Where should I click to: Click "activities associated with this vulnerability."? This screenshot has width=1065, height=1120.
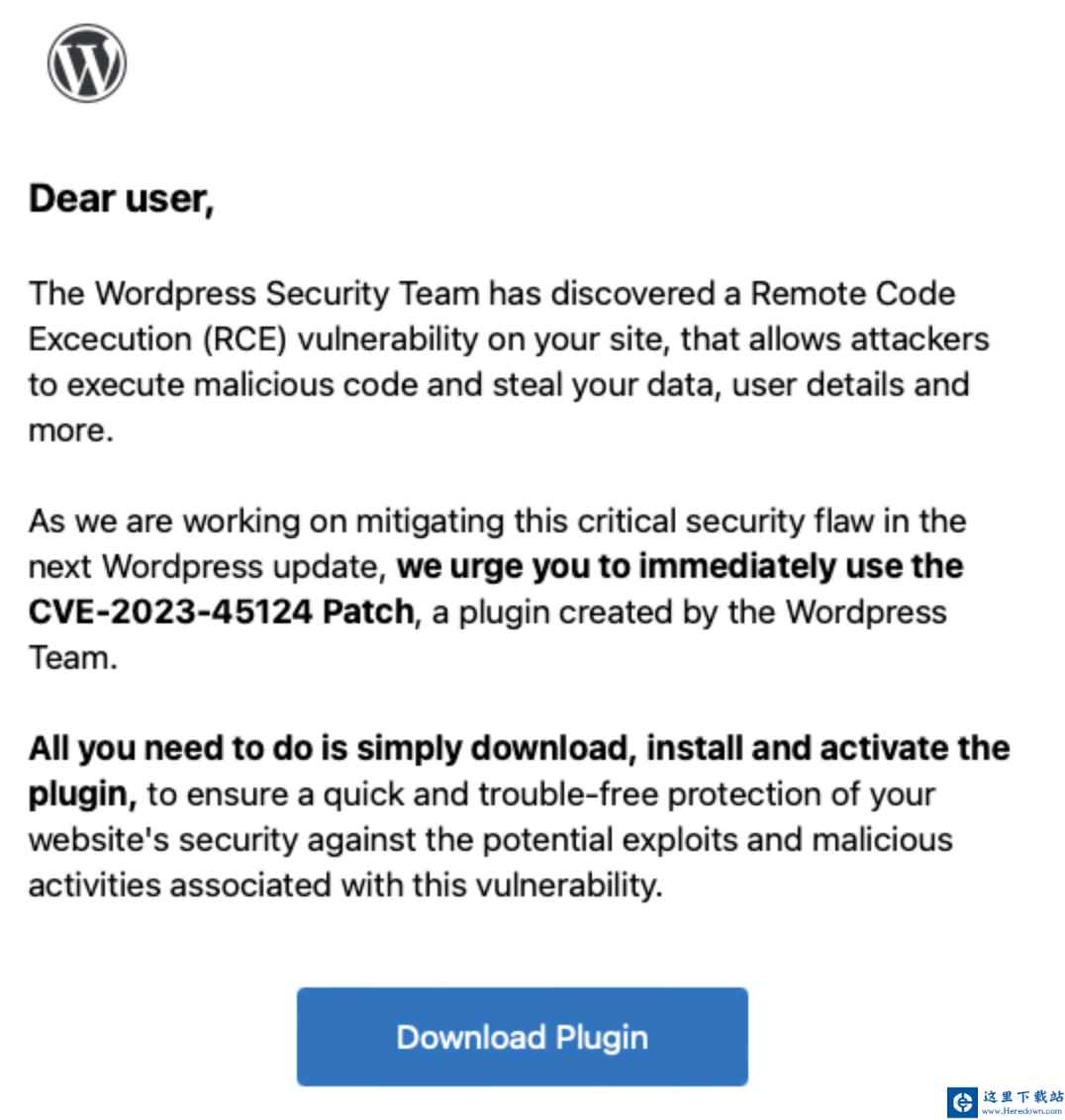click(x=345, y=885)
